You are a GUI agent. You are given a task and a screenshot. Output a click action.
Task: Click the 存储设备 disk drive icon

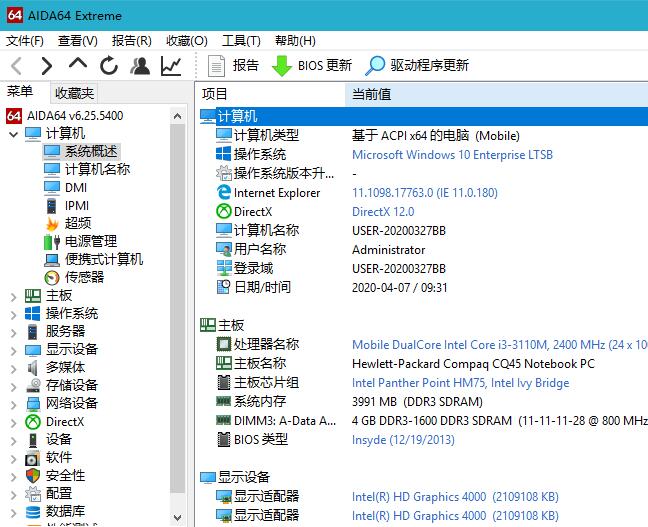[33, 385]
